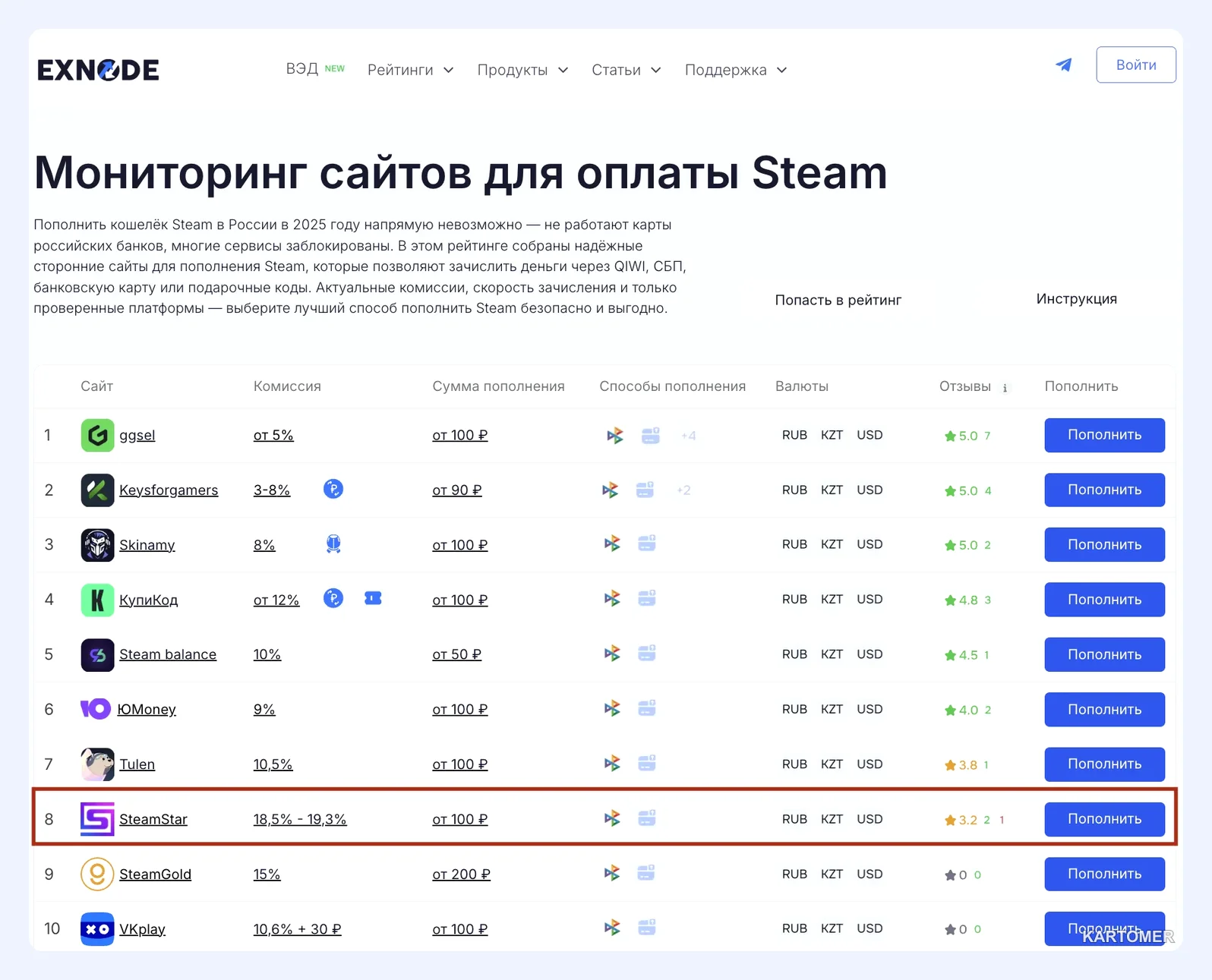Click the VKplay site logo
The image size is (1212, 980).
click(x=97, y=928)
